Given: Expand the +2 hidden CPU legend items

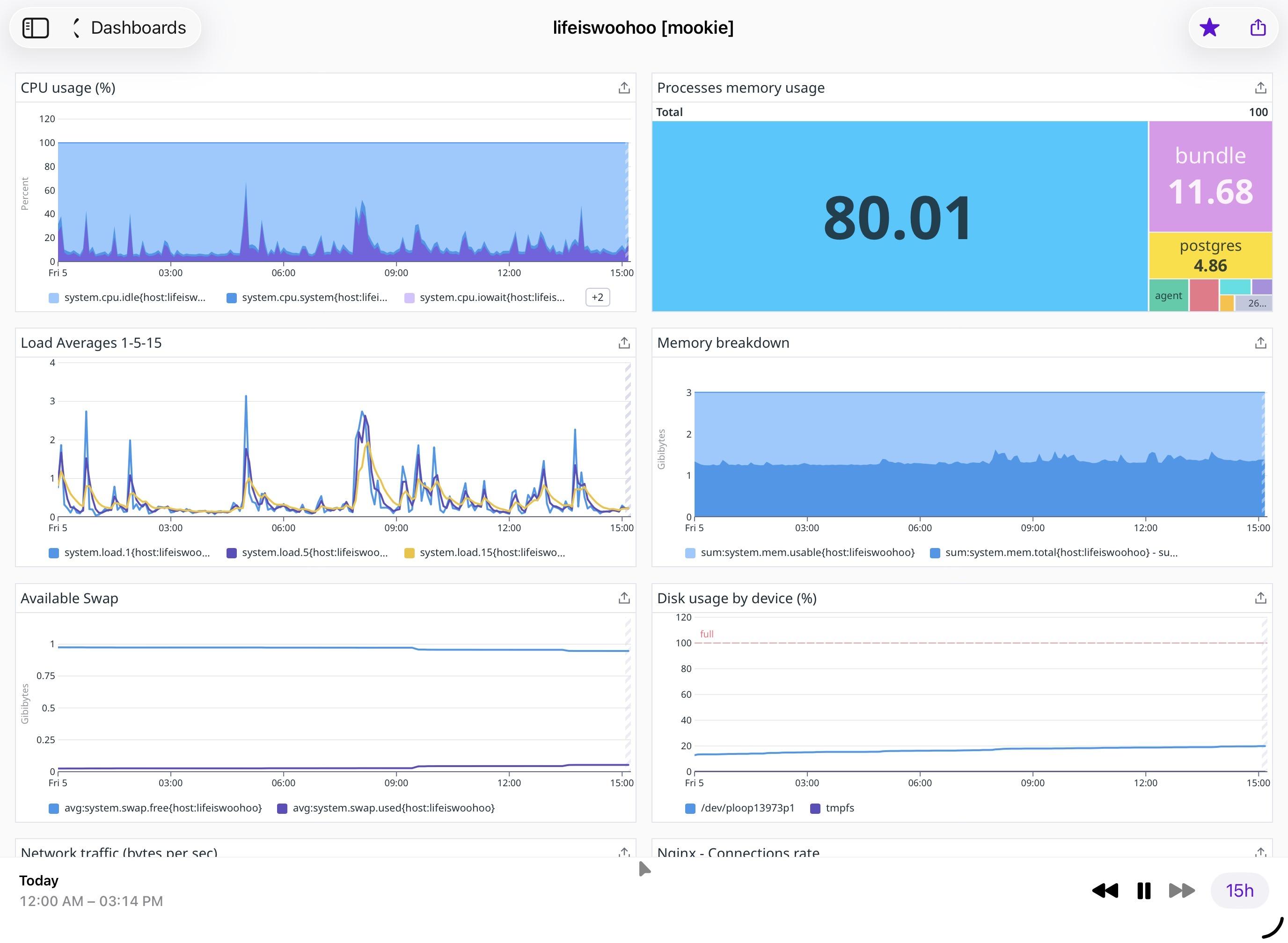Looking at the screenshot, I should pos(597,297).
